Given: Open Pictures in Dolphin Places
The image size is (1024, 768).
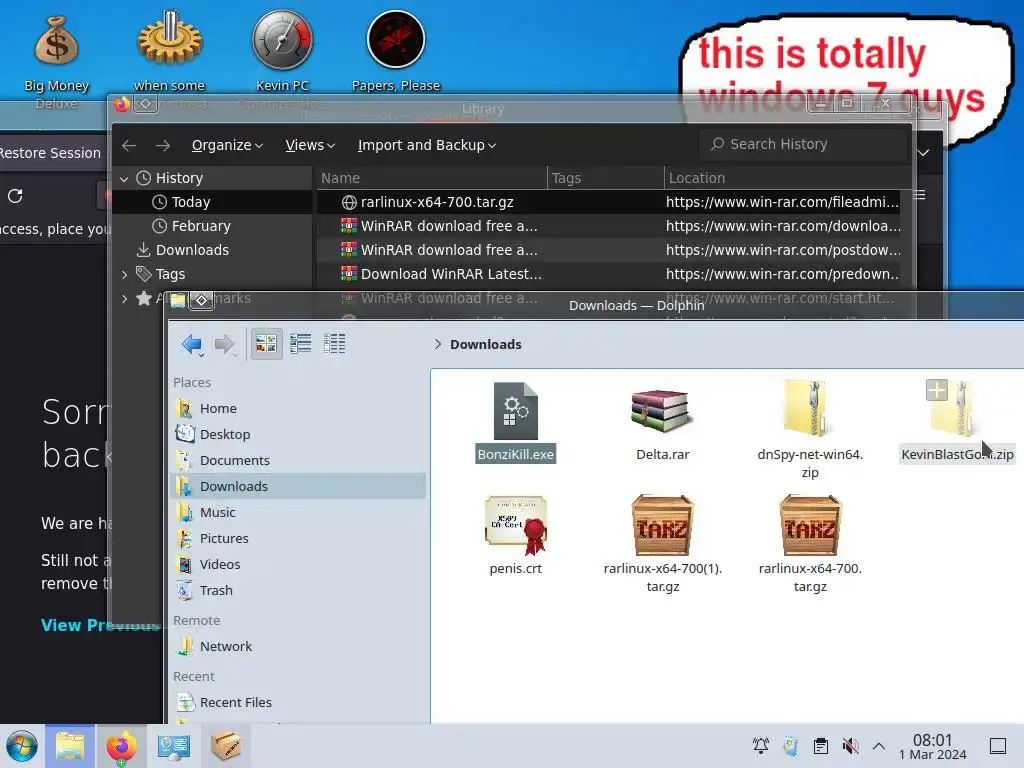Looking at the screenshot, I should (298, 538).
